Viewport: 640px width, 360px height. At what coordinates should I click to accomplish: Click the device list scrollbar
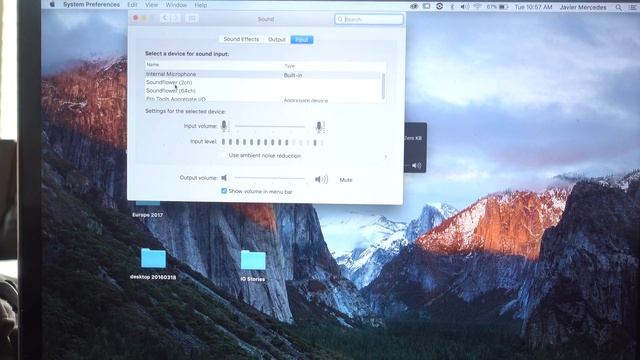383,86
